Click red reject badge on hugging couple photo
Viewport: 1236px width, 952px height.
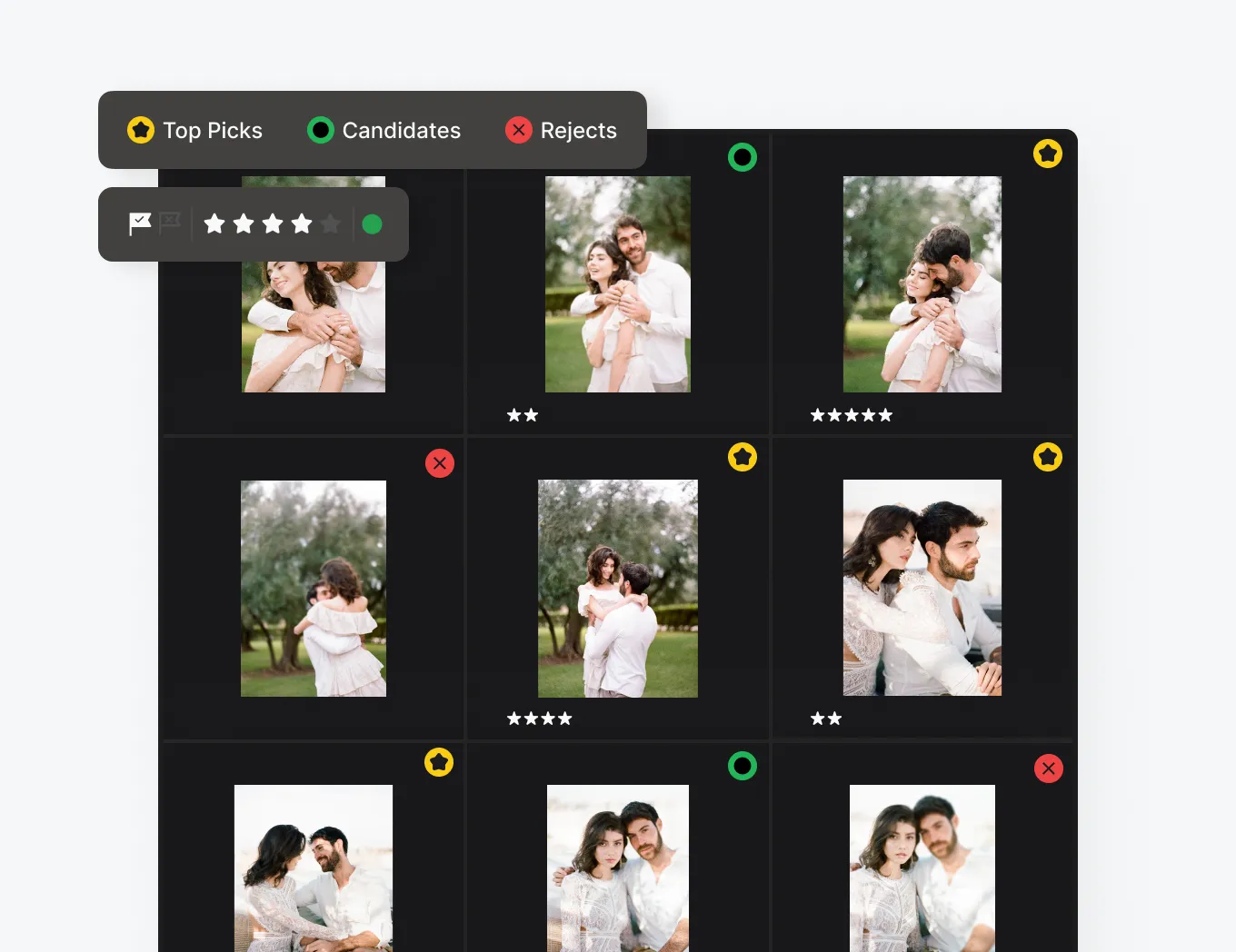click(x=440, y=463)
